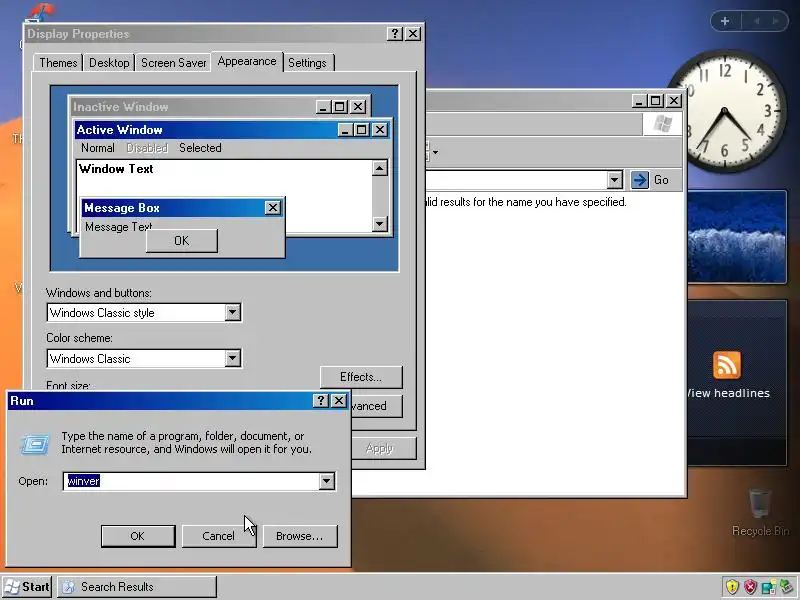
Task: Switch to the Desktop tab
Action: [x=109, y=63]
